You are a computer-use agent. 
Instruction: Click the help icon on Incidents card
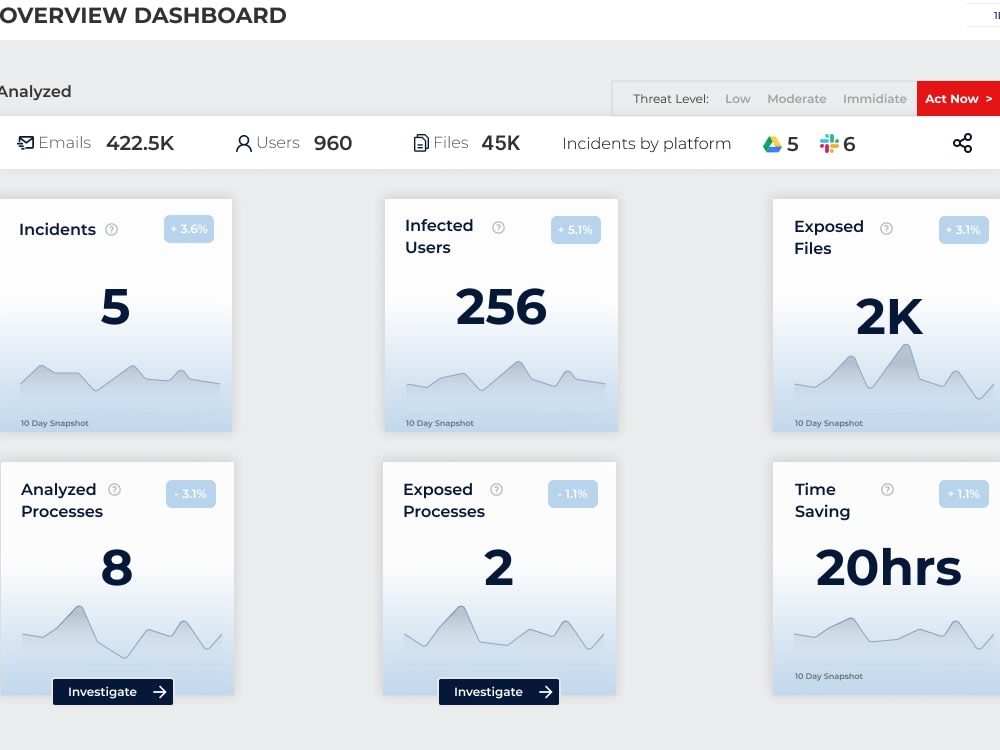click(113, 229)
